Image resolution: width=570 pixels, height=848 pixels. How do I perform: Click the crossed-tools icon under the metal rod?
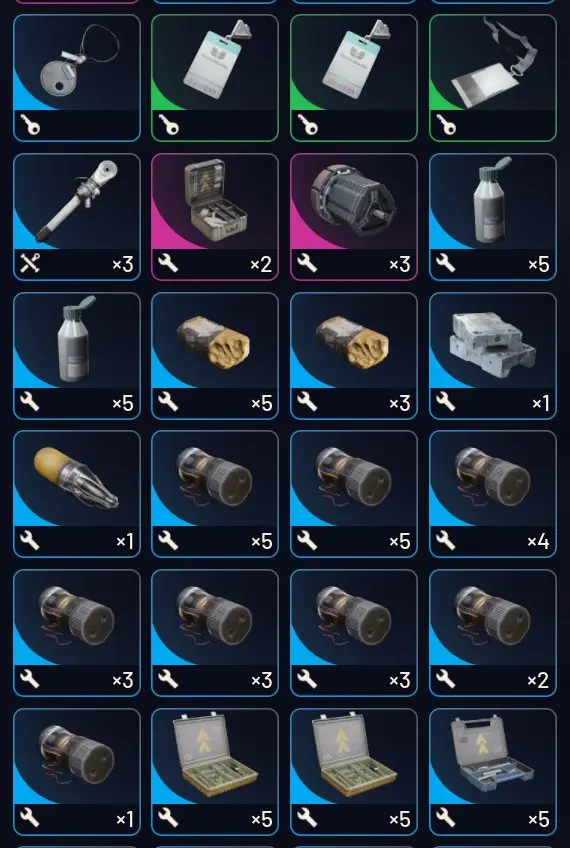pos(30,263)
